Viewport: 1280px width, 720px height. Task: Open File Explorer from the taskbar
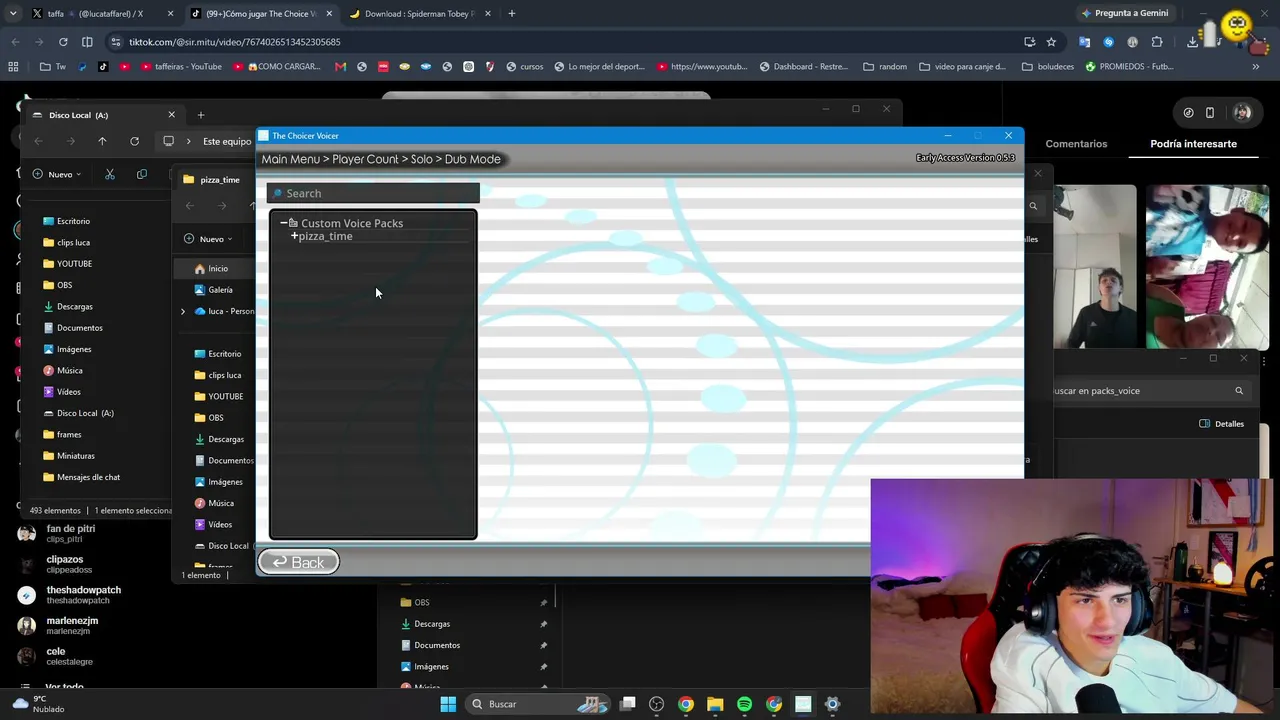715,704
